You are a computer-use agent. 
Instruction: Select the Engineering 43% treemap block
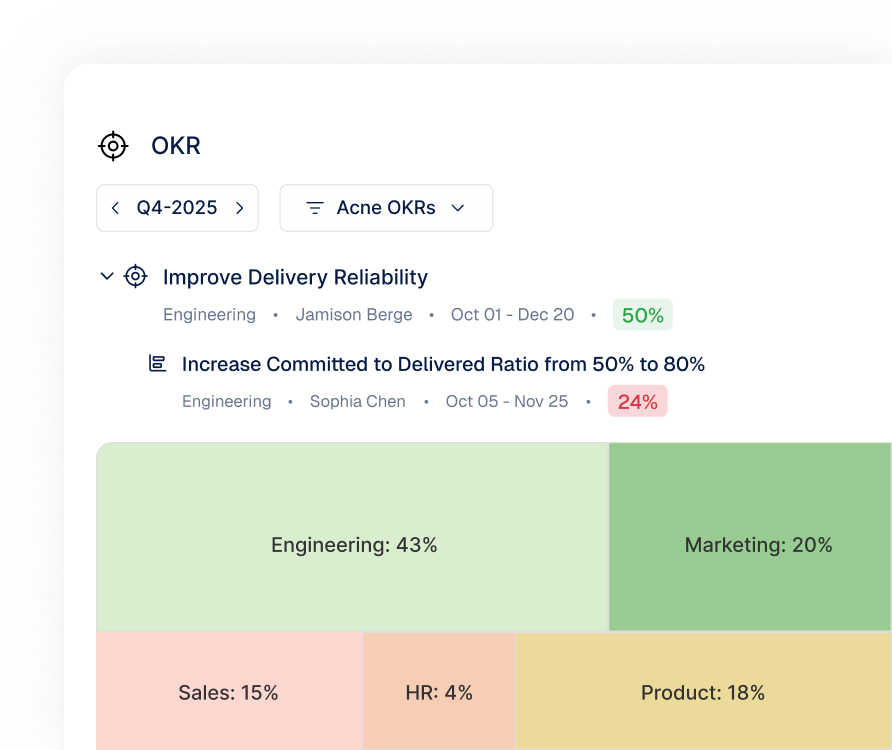pos(353,537)
